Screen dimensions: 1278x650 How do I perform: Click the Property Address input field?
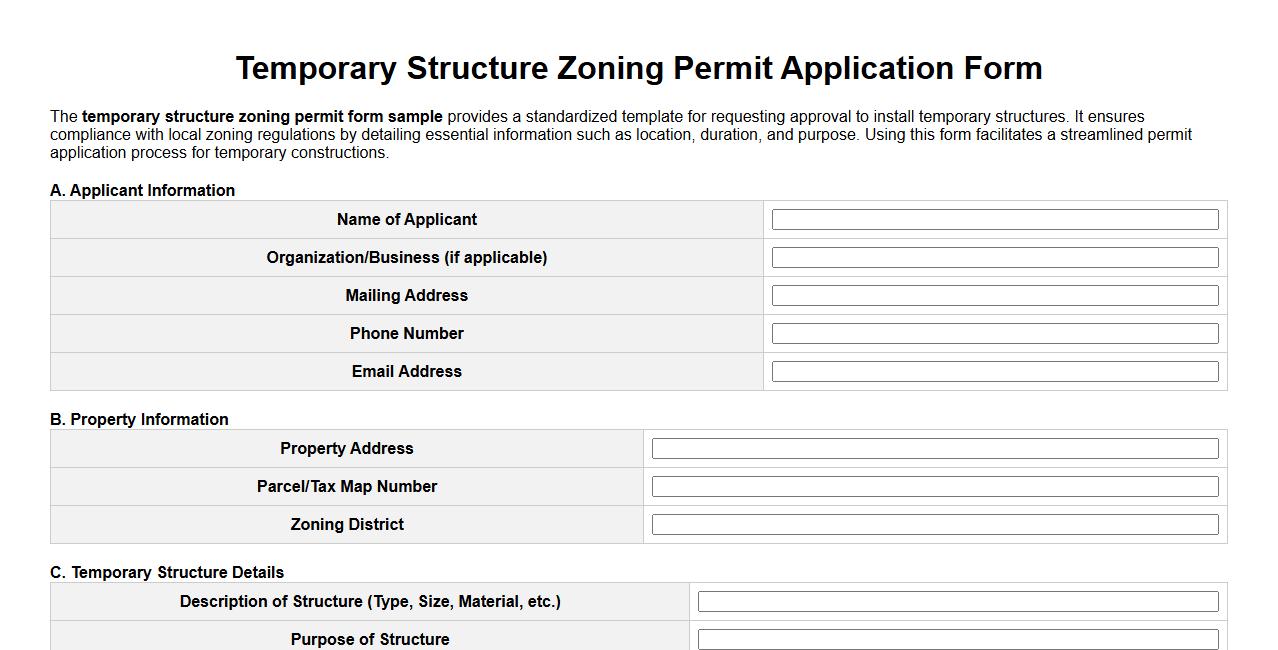coord(934,448)
